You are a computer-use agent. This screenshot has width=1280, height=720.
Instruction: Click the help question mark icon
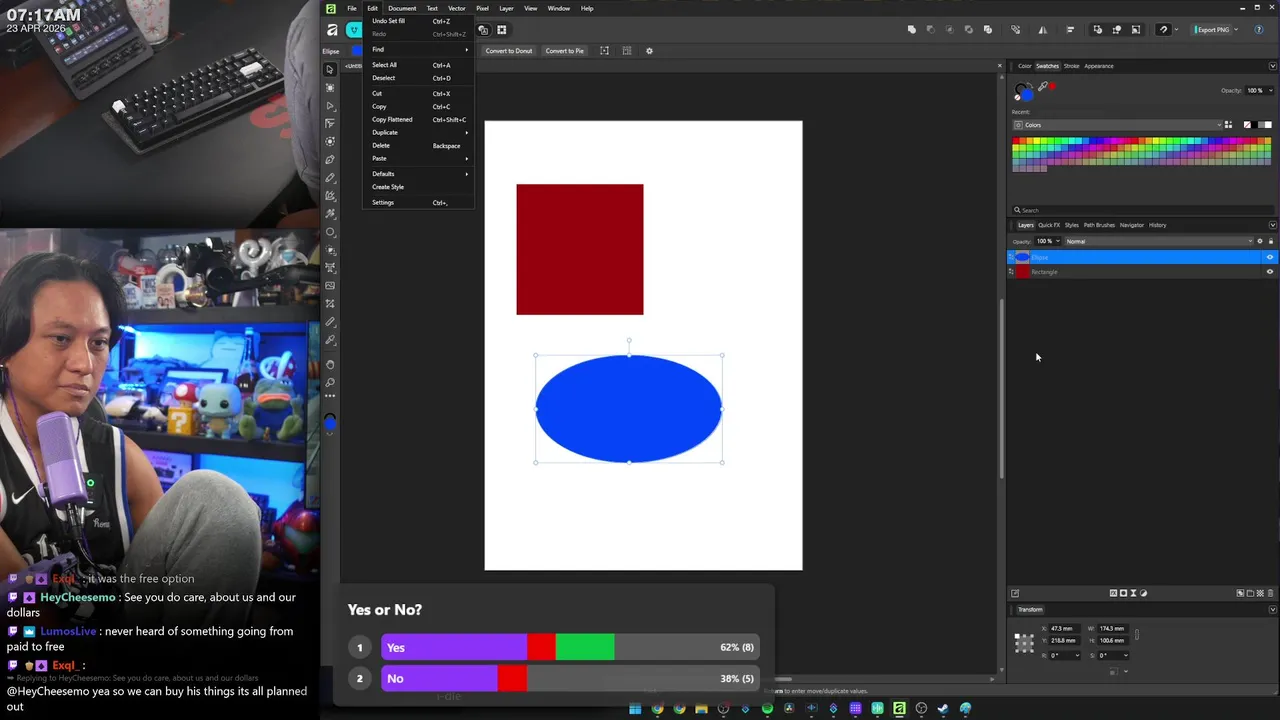pos(1259,30)
